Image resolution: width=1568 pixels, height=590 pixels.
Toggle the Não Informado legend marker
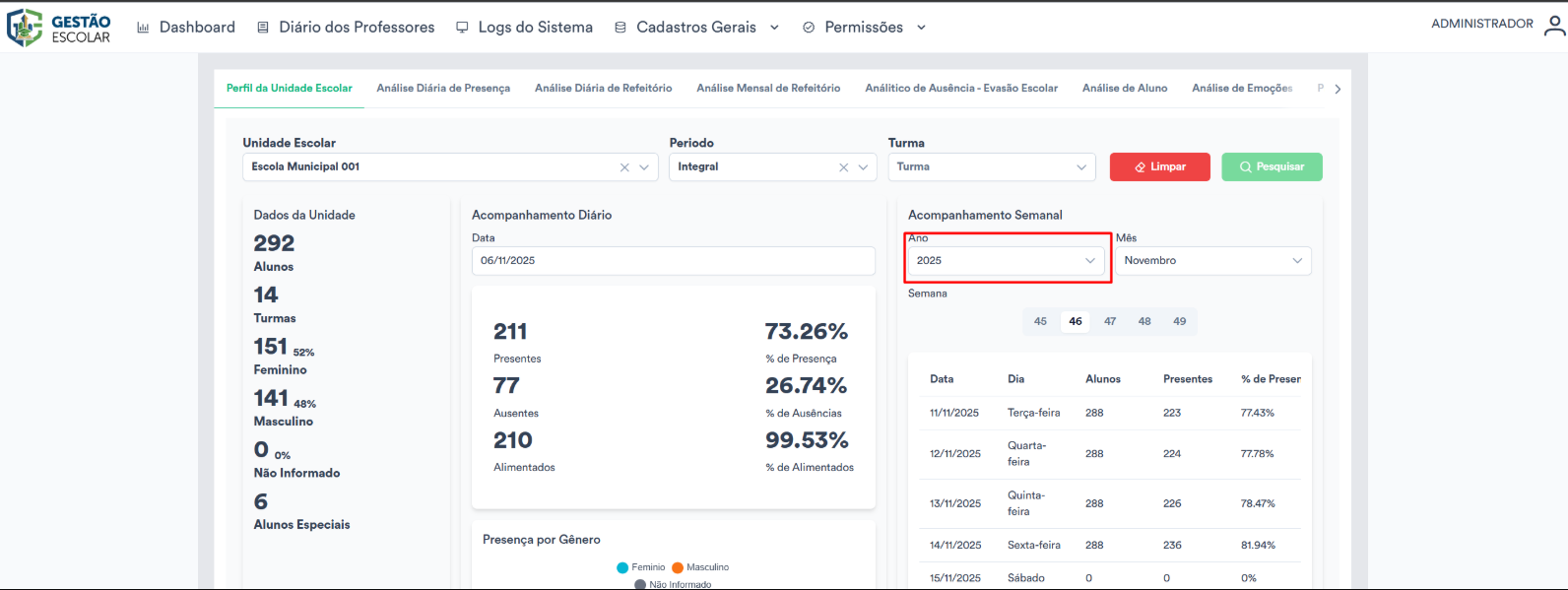pos(640,585)
